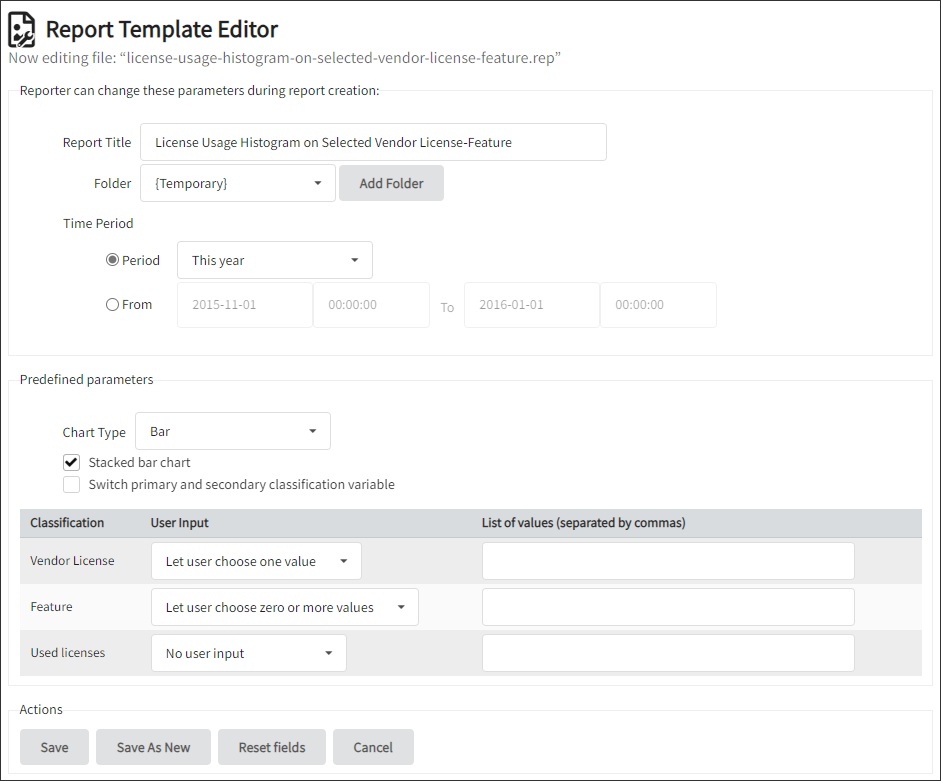Open the Folder dropdown showing {Temporary}
The image size is (941, 781).
point(237,183)
